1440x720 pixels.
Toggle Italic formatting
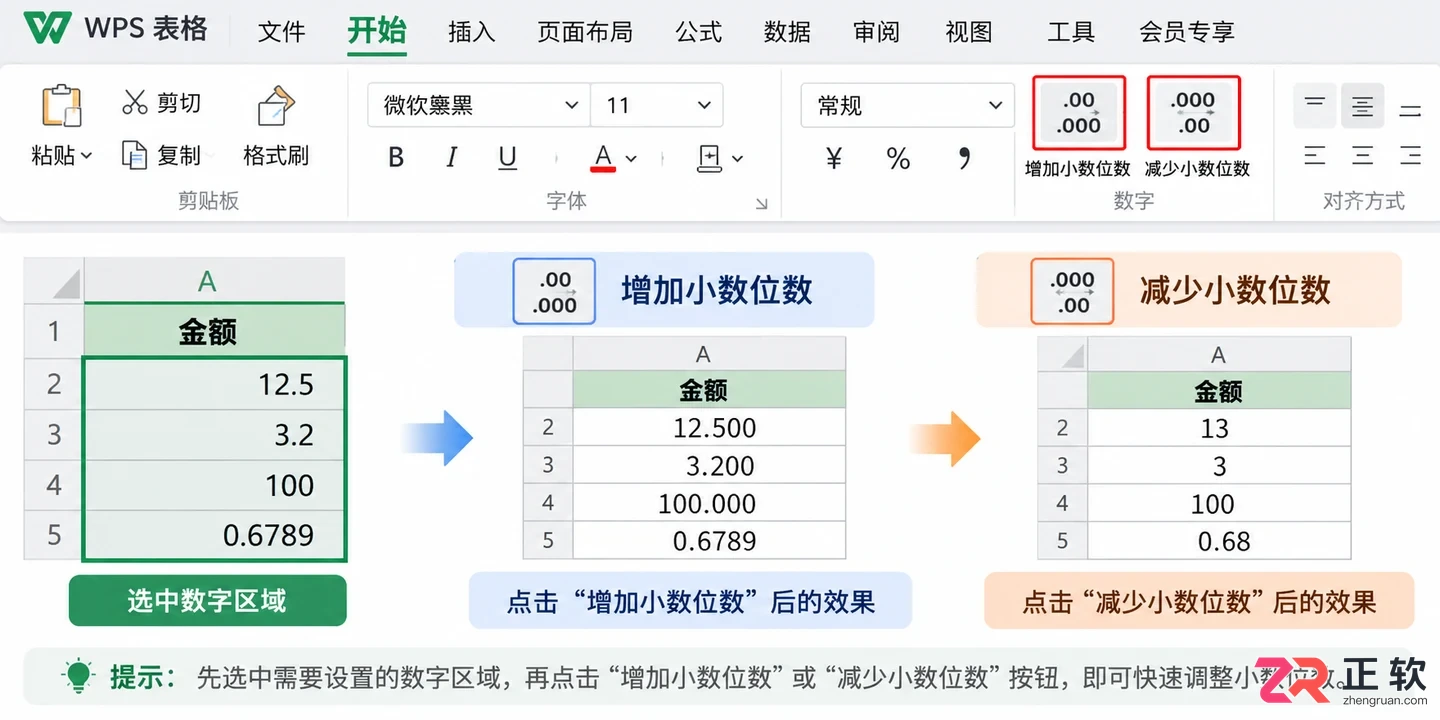click(x=452, y=158)
